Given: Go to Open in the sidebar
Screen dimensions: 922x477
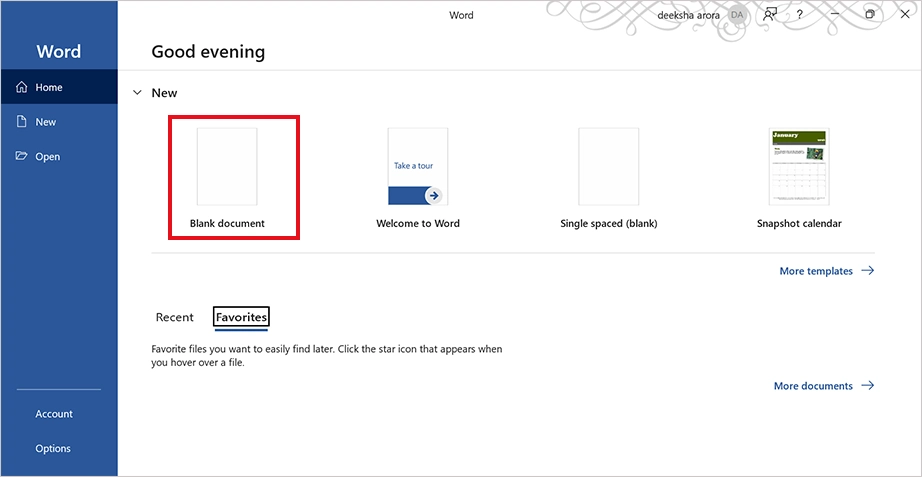Looking at the screenshot, I should coord(59,156).
